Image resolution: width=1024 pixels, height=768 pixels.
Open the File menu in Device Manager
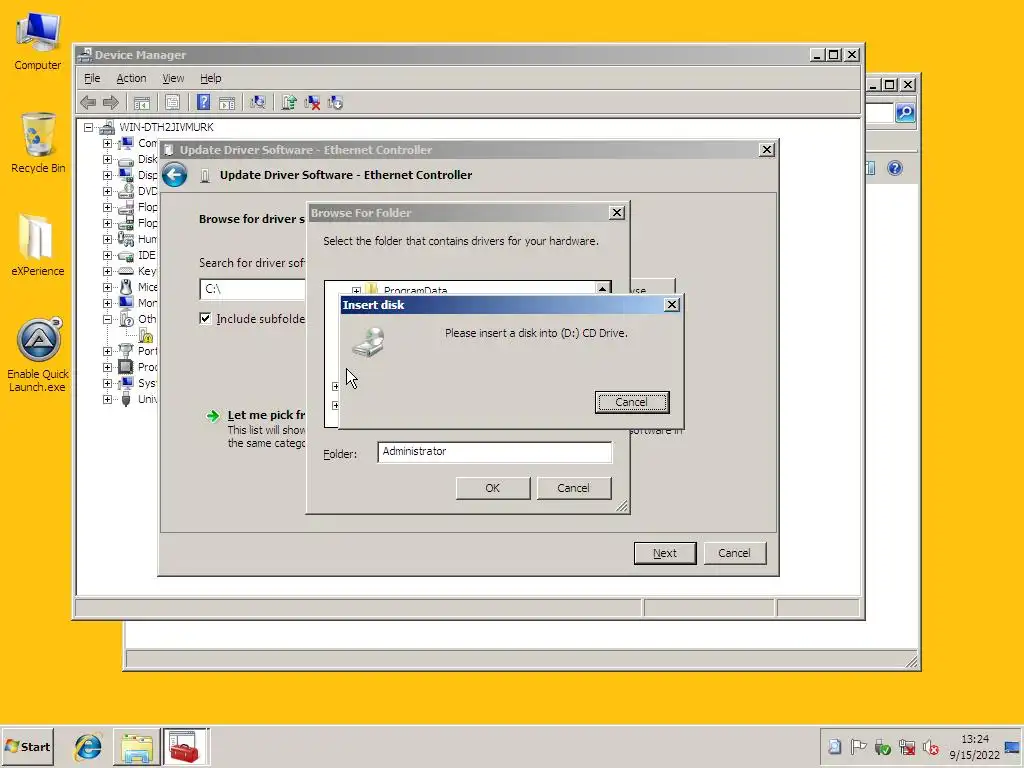tap(92, 78)
